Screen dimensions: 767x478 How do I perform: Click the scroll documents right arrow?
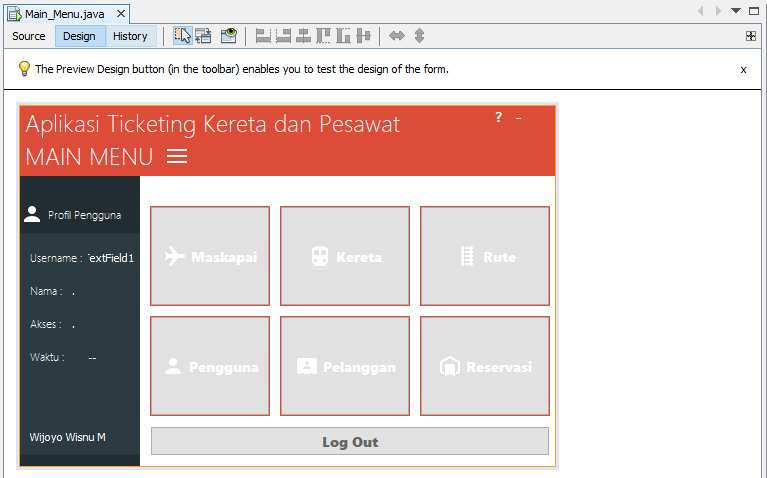click(718, 11)
